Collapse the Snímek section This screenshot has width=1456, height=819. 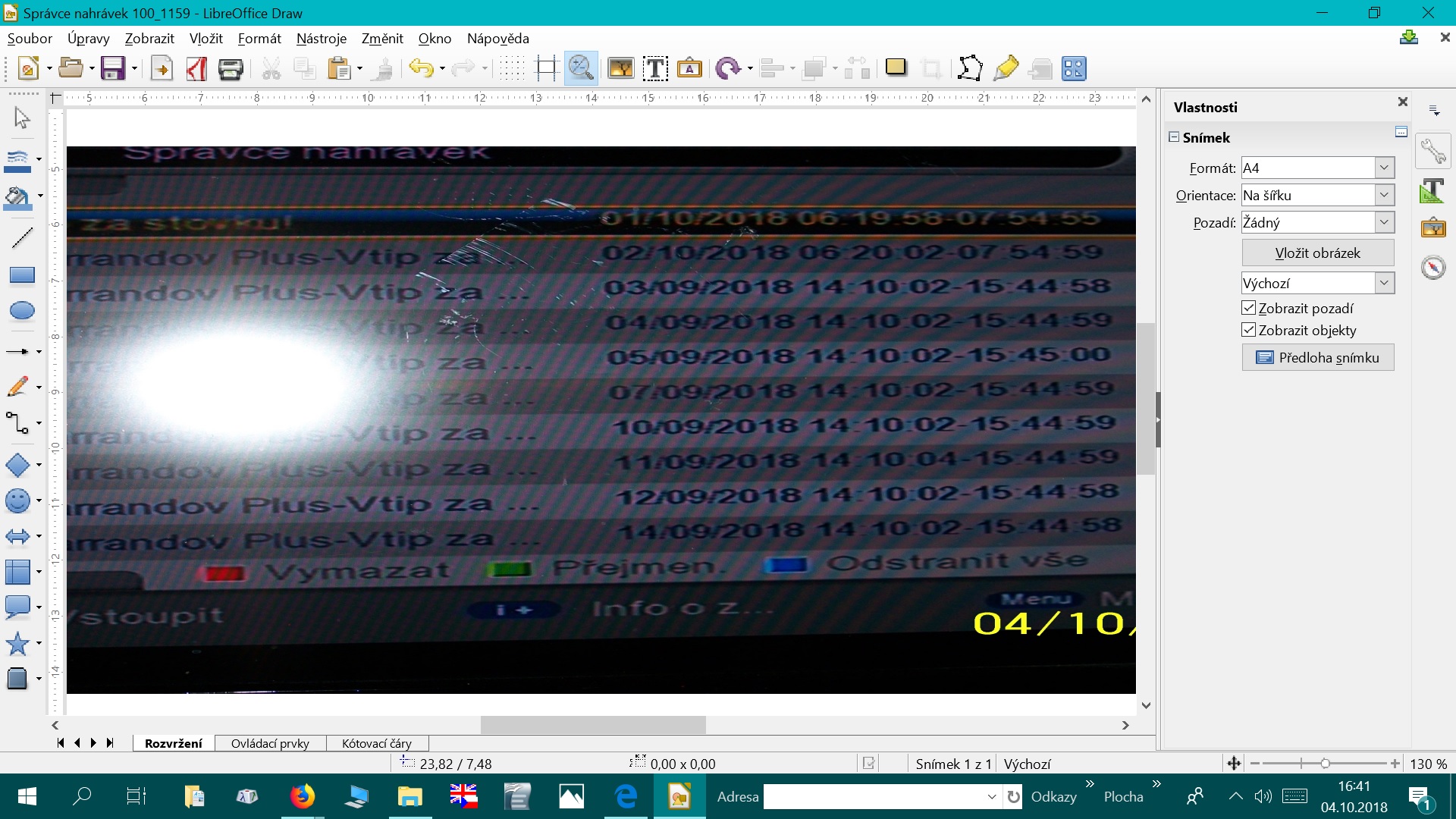pyautogui.click(x=1174, y=137)
